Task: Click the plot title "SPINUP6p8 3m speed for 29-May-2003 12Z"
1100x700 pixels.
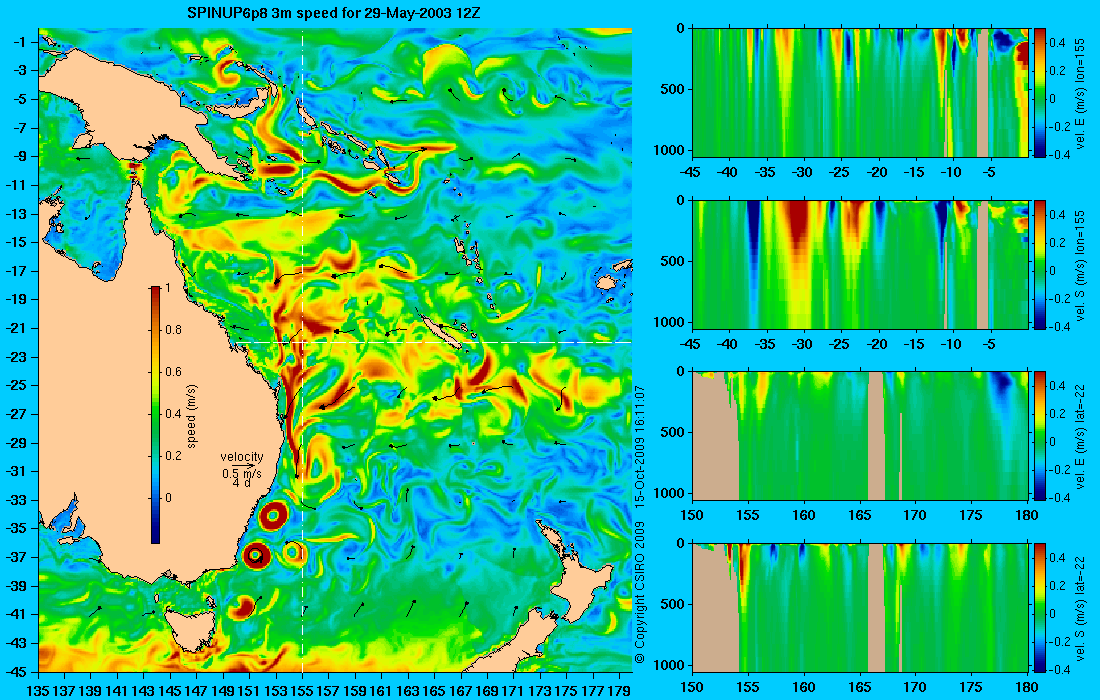Action: [334, 13]
